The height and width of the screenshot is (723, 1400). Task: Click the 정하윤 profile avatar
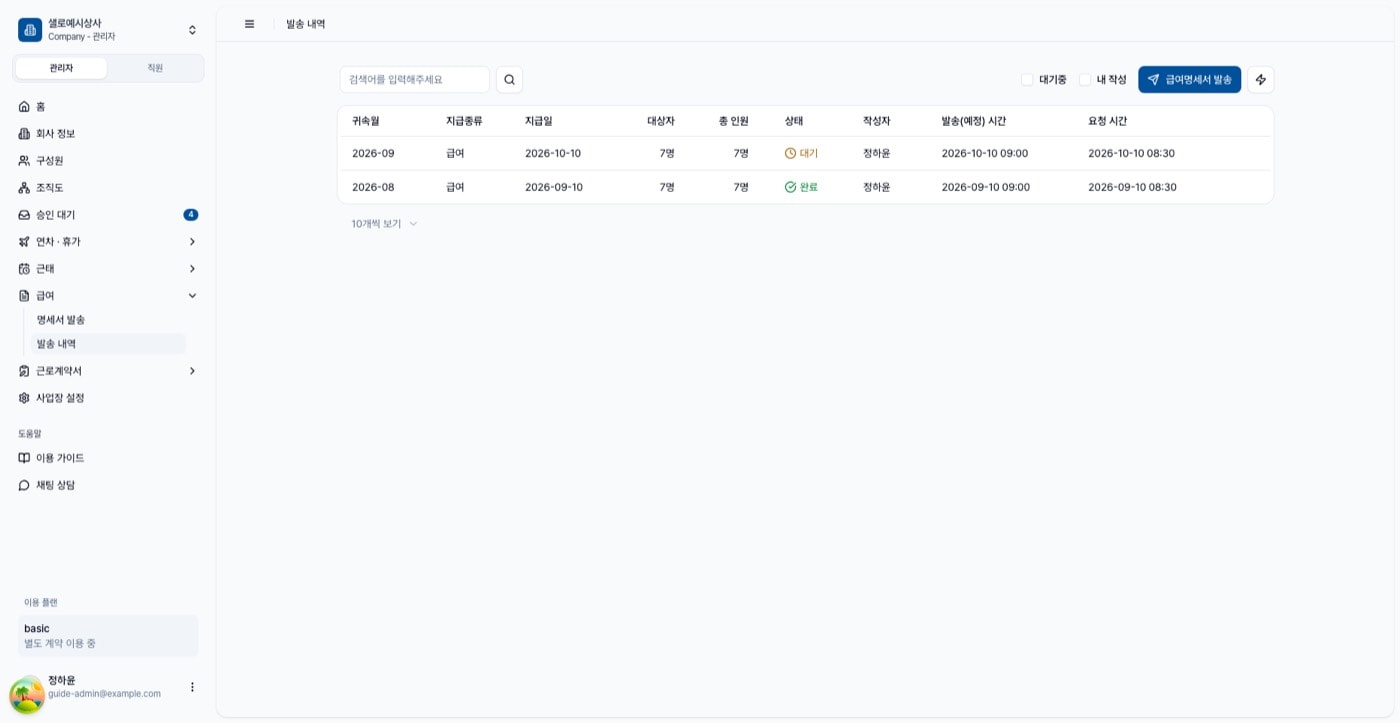coord(27,694)
